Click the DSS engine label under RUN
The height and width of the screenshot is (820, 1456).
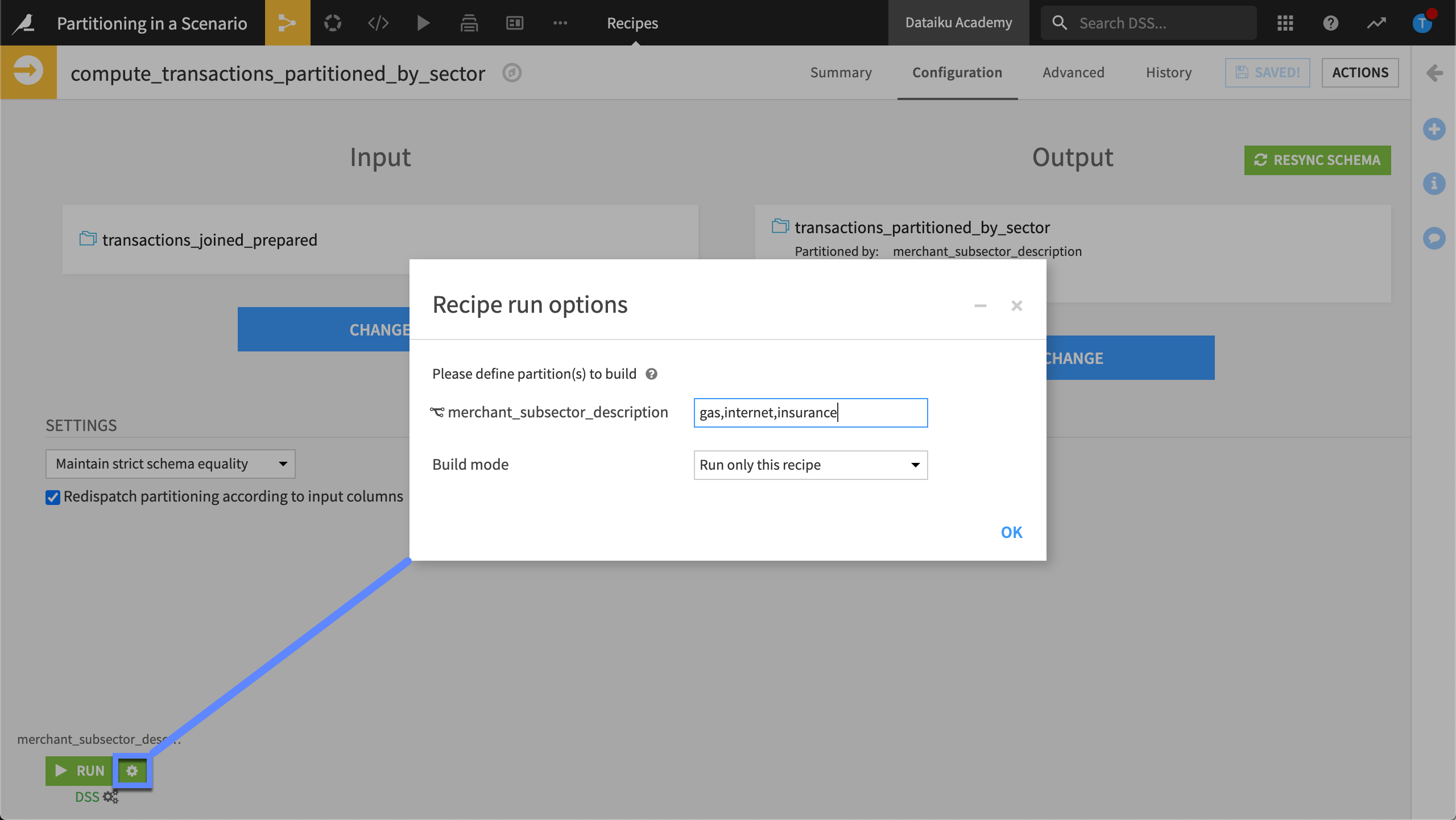(87, 797)
